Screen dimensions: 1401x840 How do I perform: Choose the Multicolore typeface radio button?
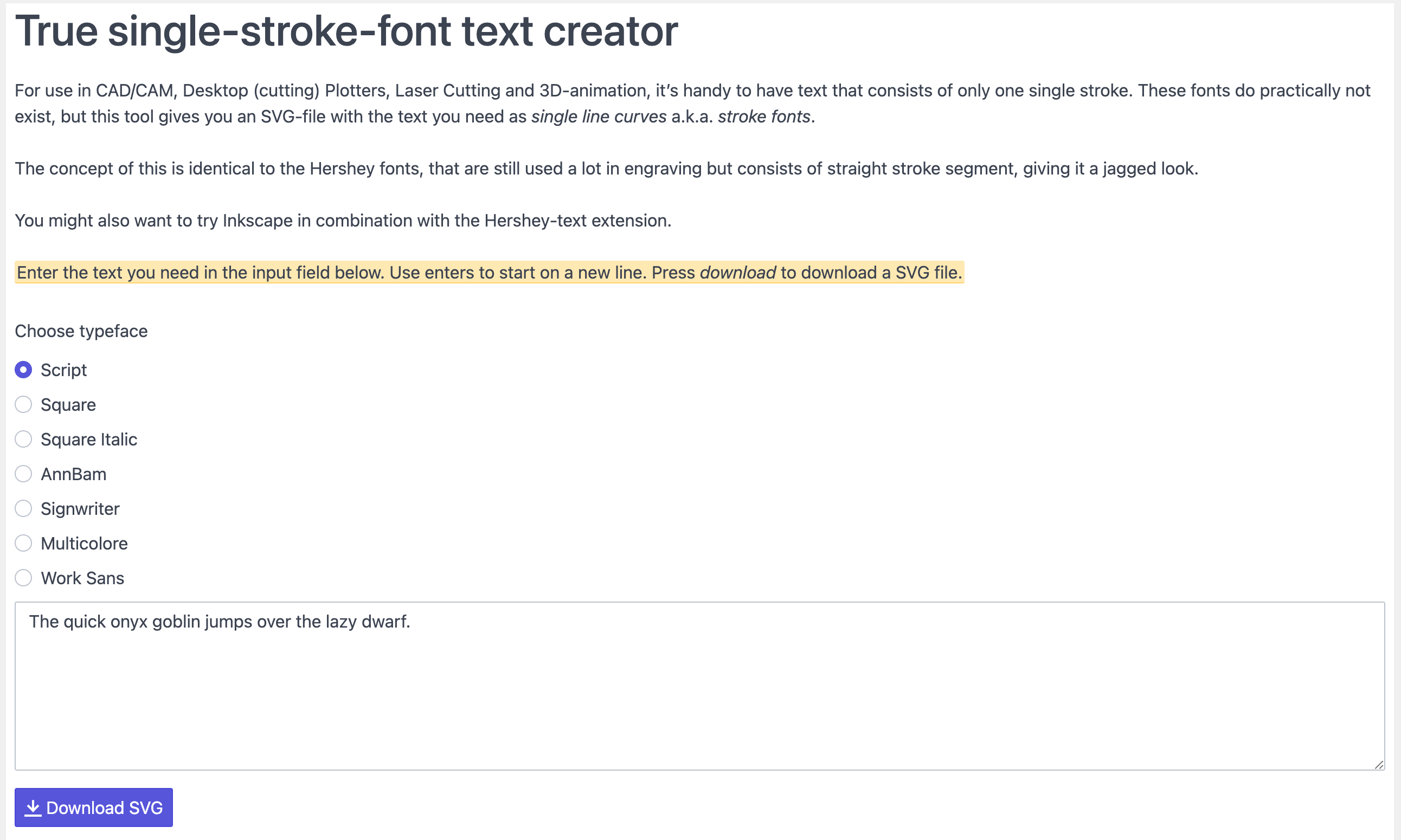(23, 544)
